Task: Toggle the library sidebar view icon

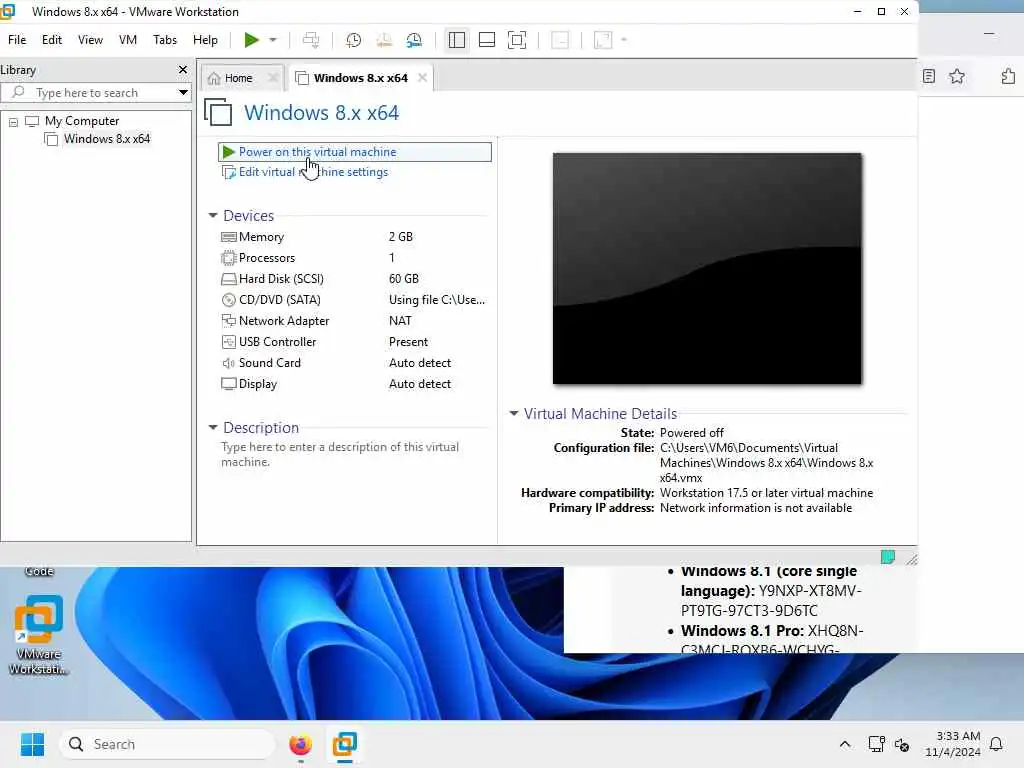Action: coord(457,40)
